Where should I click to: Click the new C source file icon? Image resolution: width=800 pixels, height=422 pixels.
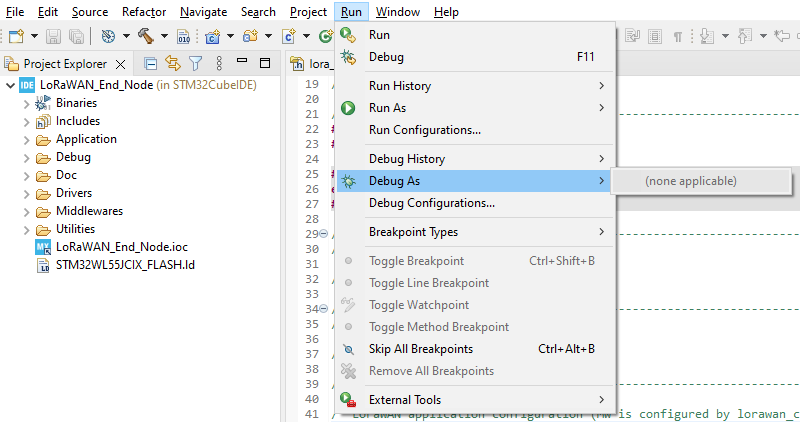[x=289, y=36]
